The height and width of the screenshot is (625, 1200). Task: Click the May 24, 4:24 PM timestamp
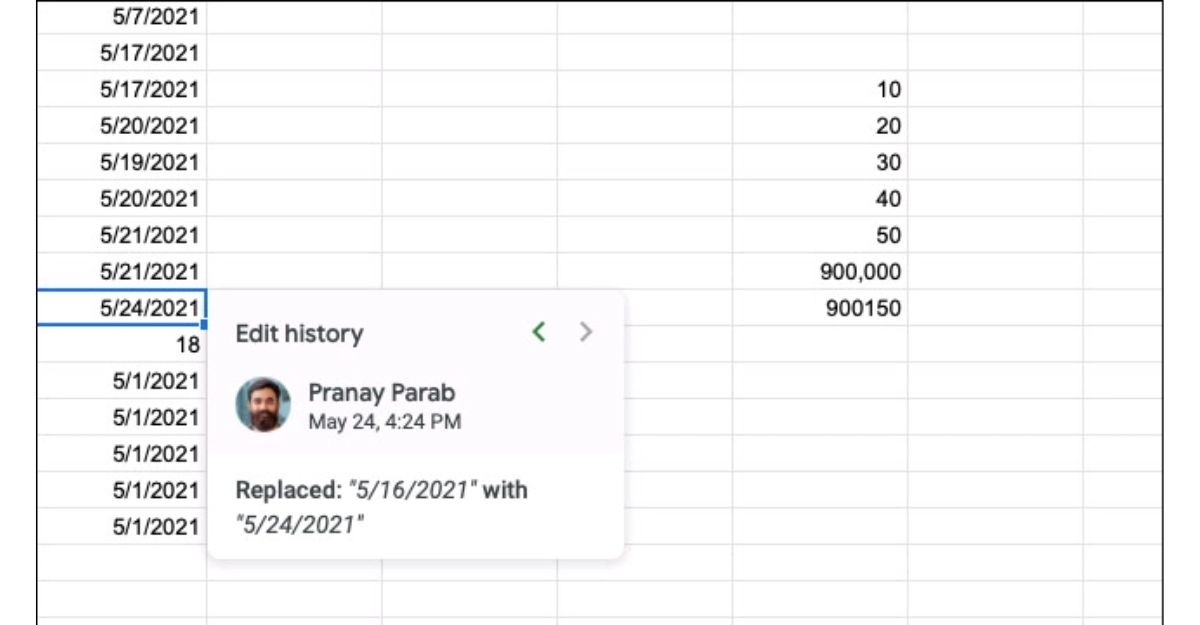[x=384, y=422]
